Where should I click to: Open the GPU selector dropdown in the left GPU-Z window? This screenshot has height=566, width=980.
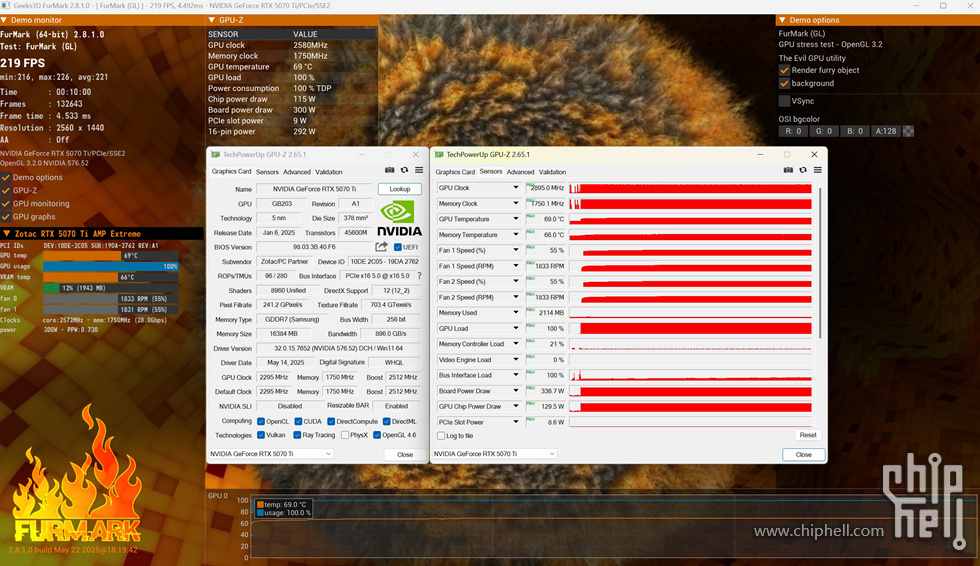click(271, 454)
